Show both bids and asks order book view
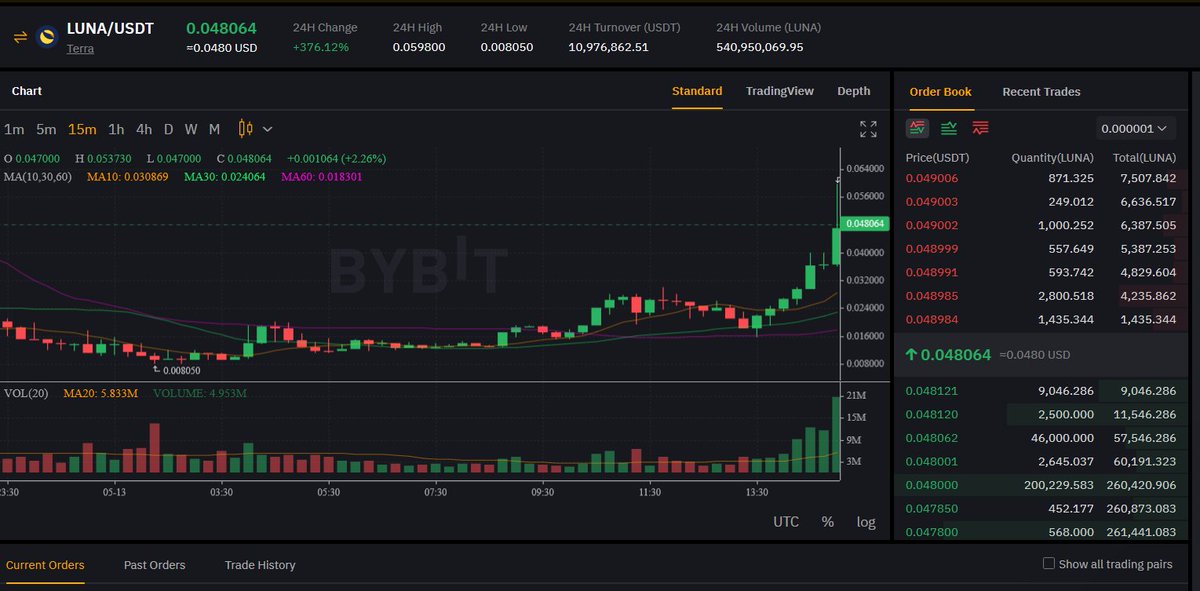 point(917,128)
